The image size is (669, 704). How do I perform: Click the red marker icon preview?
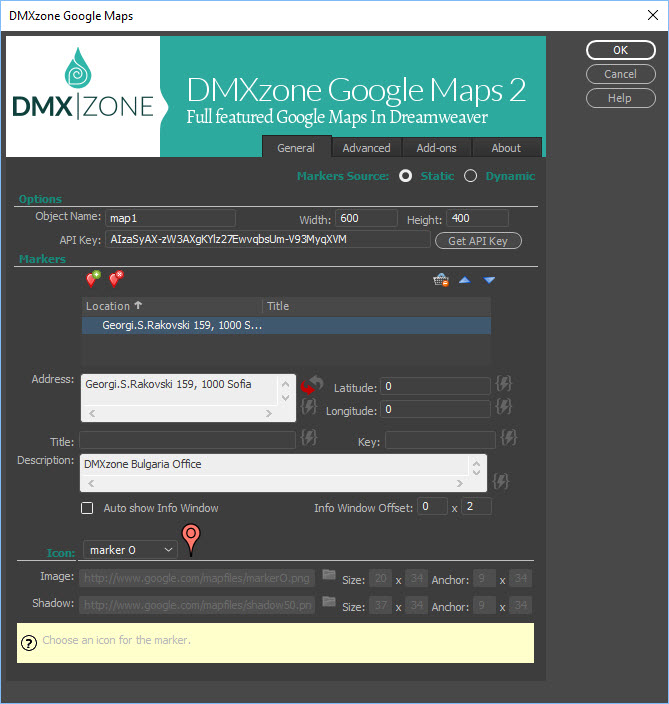click(191, 540)
